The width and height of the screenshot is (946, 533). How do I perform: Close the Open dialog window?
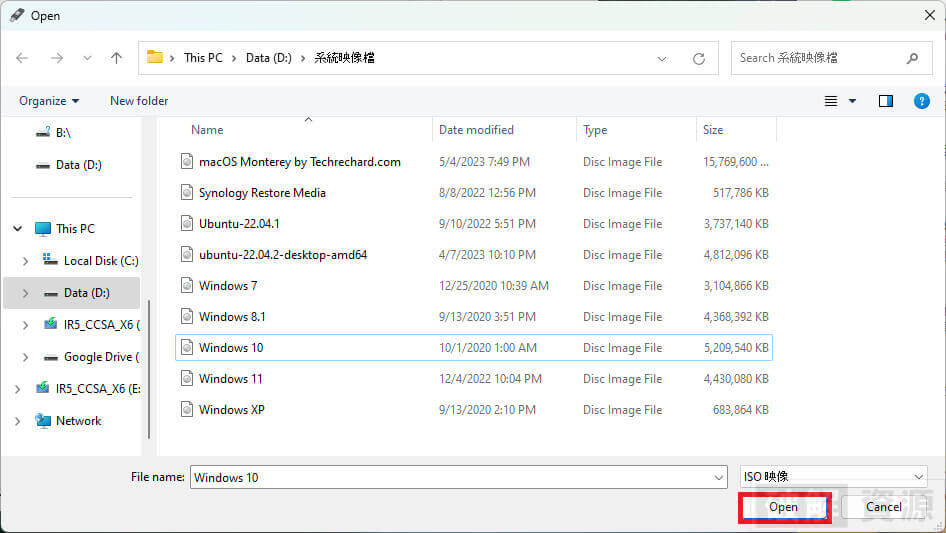(930, 15)
